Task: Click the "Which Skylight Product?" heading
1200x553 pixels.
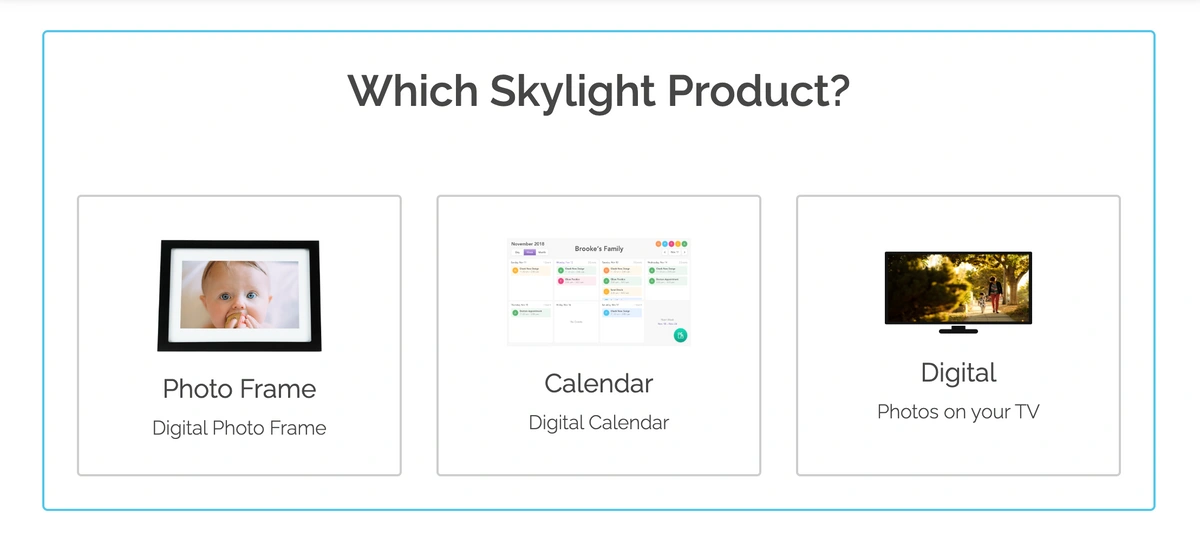Action: [598, 91]
